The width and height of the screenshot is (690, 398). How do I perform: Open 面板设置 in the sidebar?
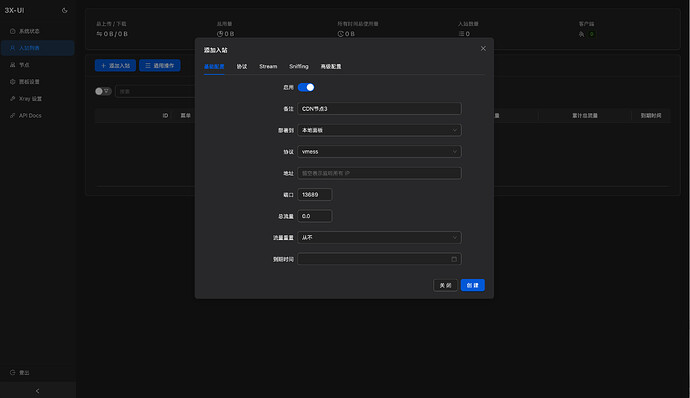37,82
